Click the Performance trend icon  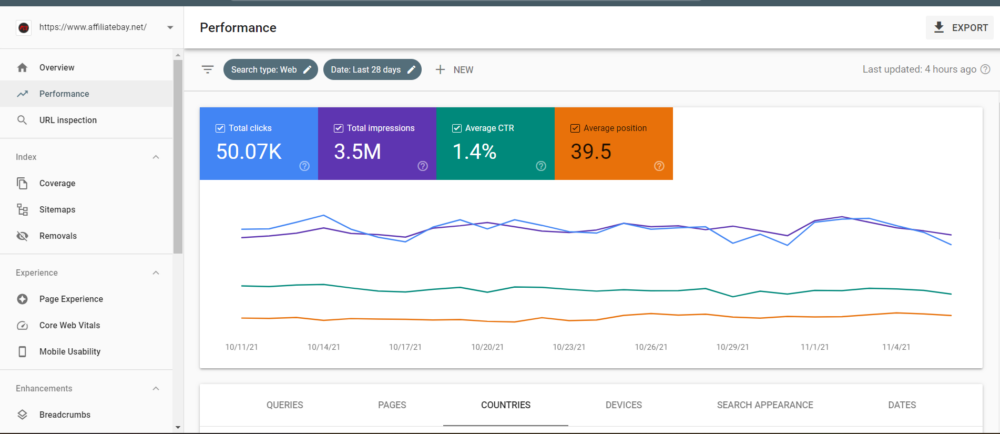click(22, 94)
